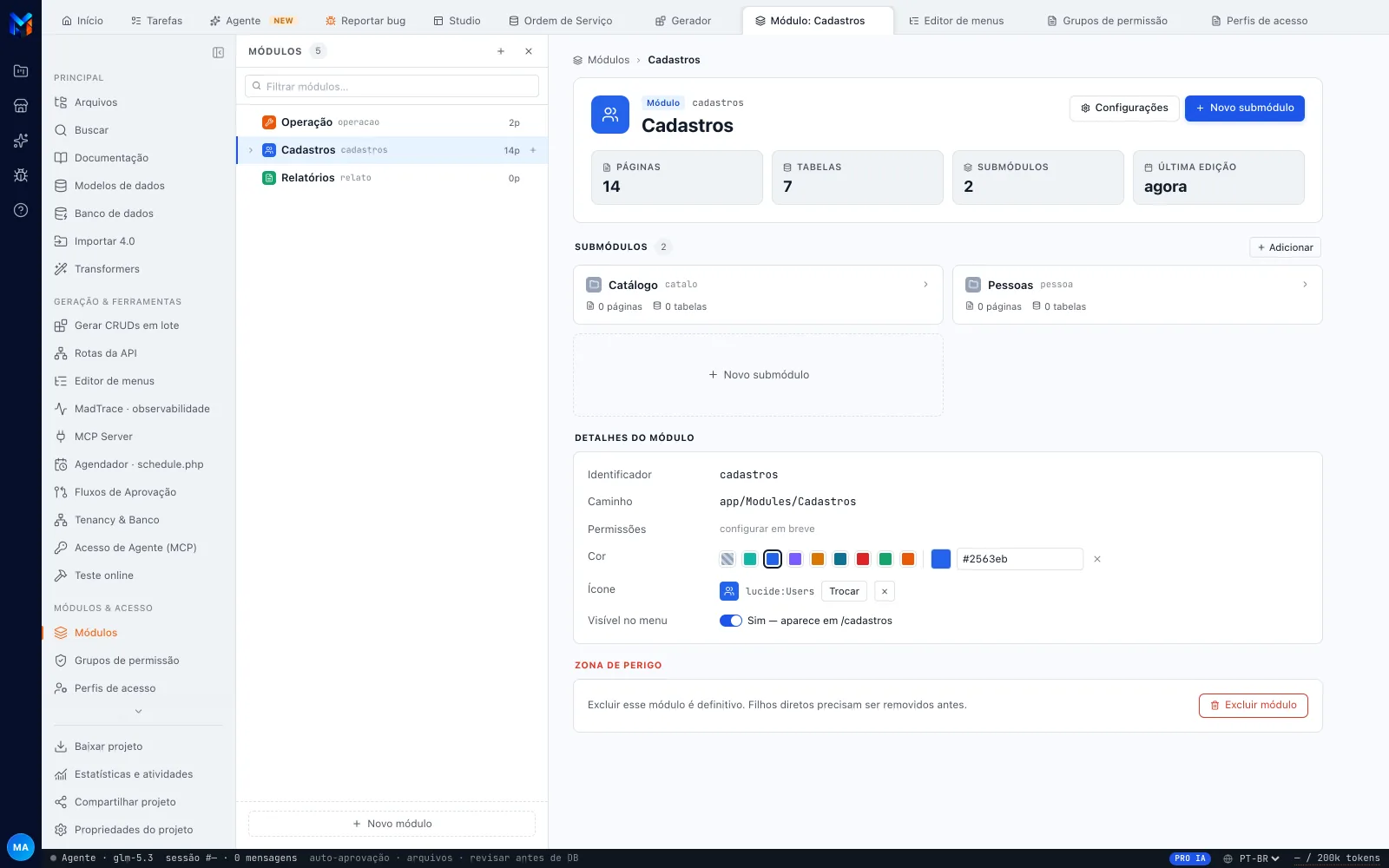Image resolution: width=1389 pixels, height=868 pixels.
Task: Open the folder icon in the far-left rail
Action: pos(21,71)
